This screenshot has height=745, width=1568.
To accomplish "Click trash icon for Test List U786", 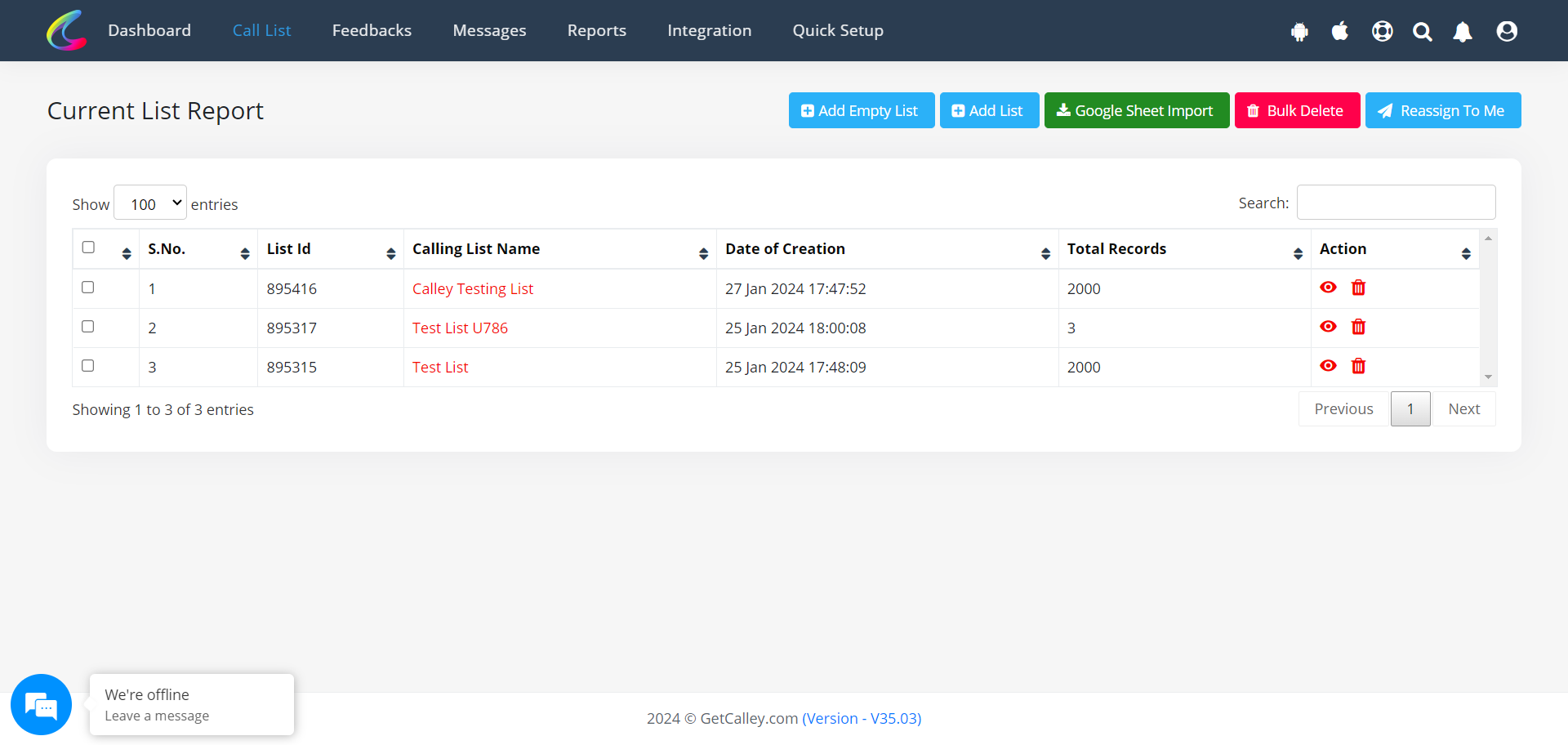I will (x=1358, y=327).
